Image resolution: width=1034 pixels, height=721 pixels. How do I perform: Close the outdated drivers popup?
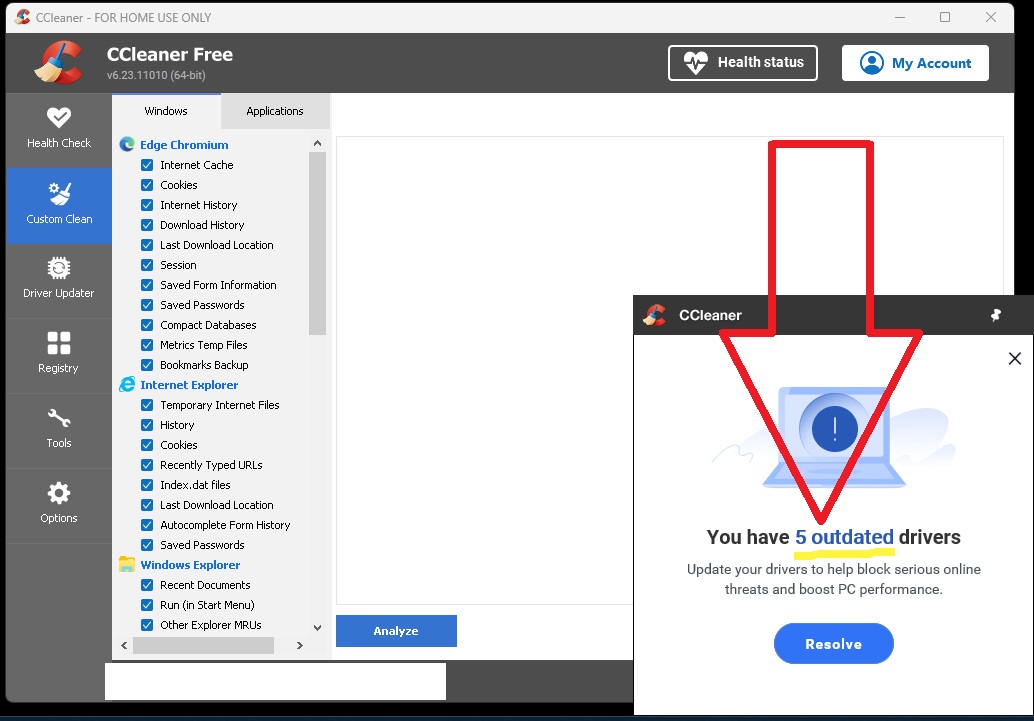click(1015, 358)
